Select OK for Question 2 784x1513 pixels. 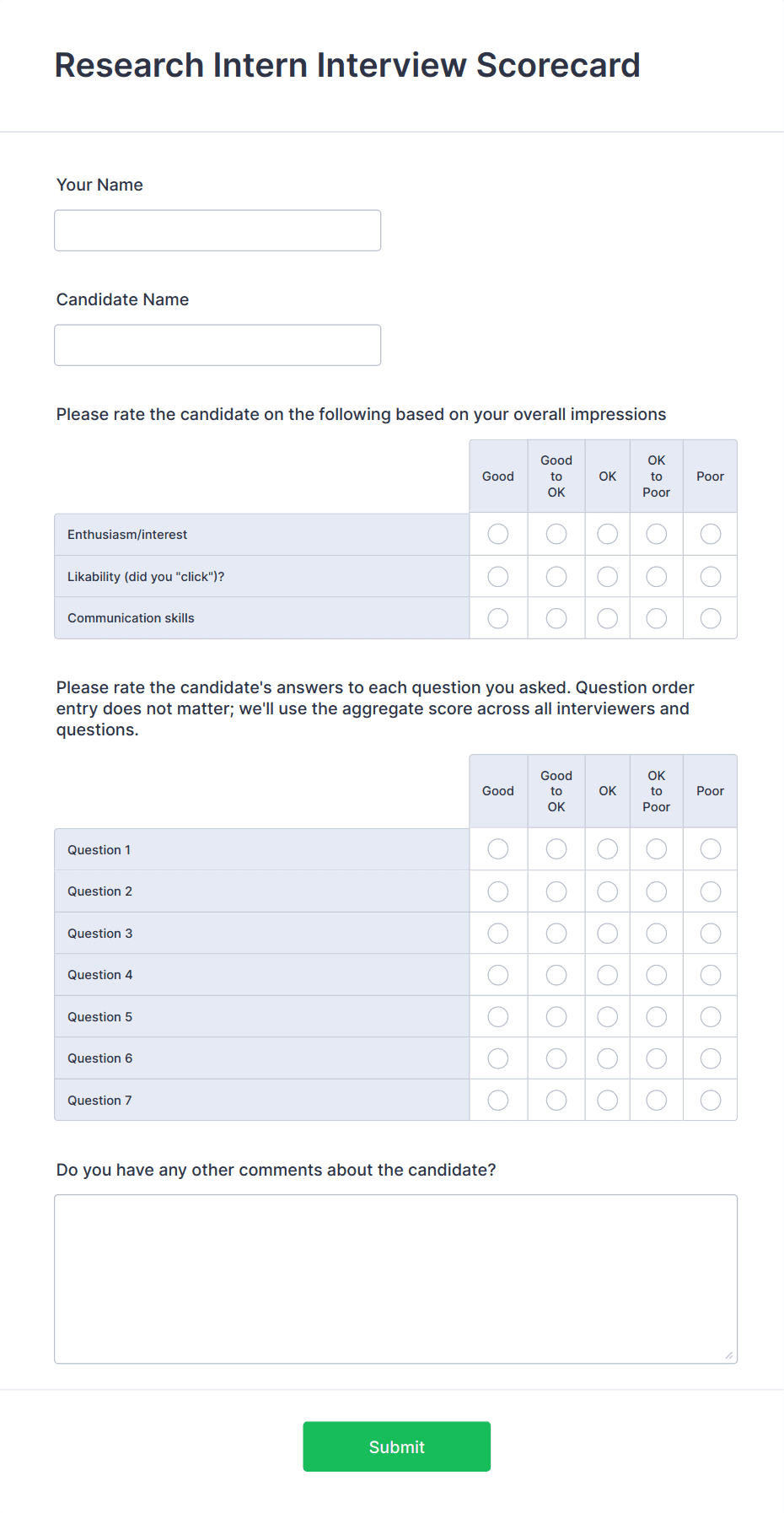(x=607, y=891)
